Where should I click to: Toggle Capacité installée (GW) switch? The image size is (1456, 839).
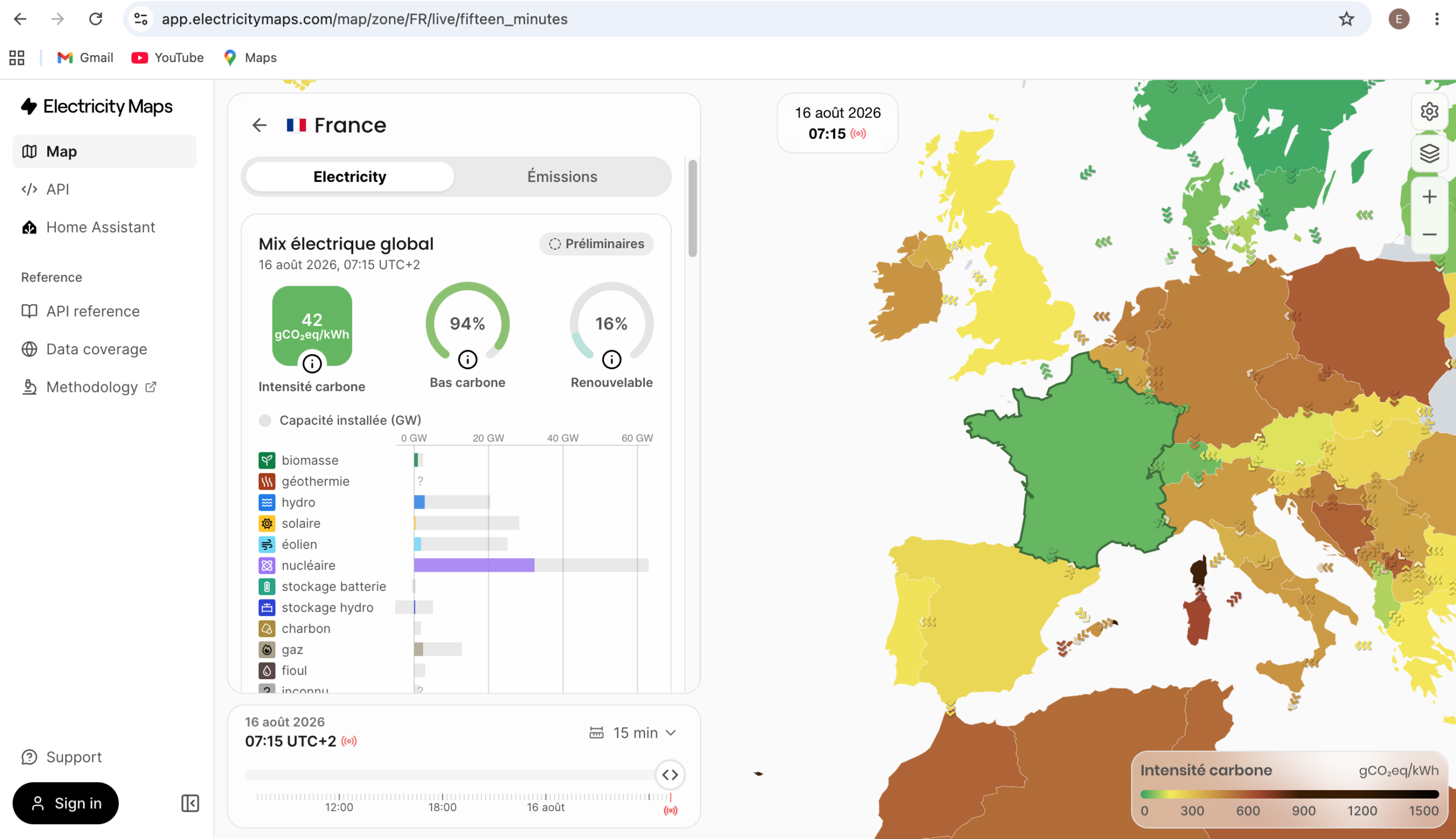[x=264, y=420]
